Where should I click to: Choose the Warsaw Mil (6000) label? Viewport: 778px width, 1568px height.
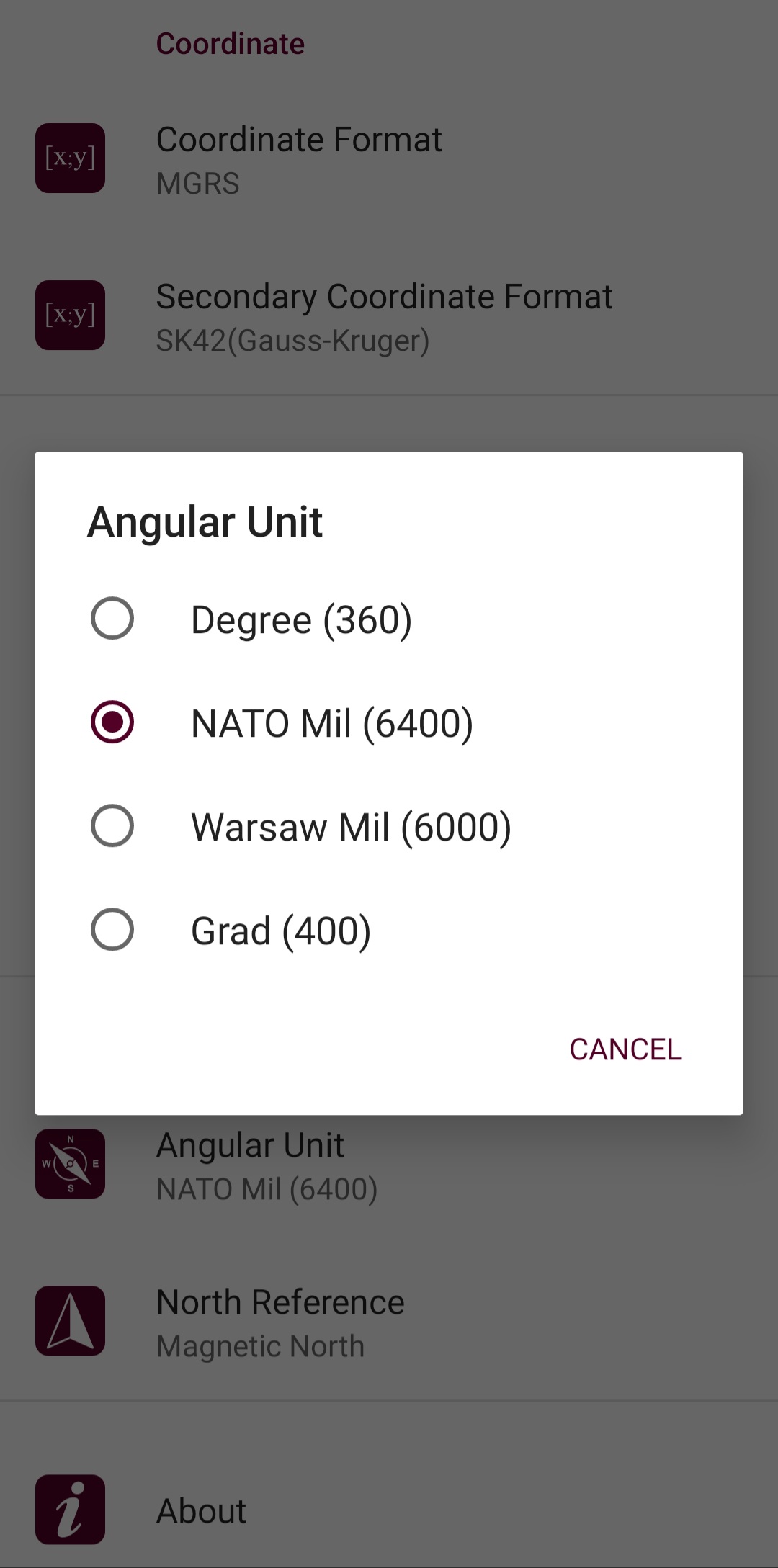(x=351, y=827)
